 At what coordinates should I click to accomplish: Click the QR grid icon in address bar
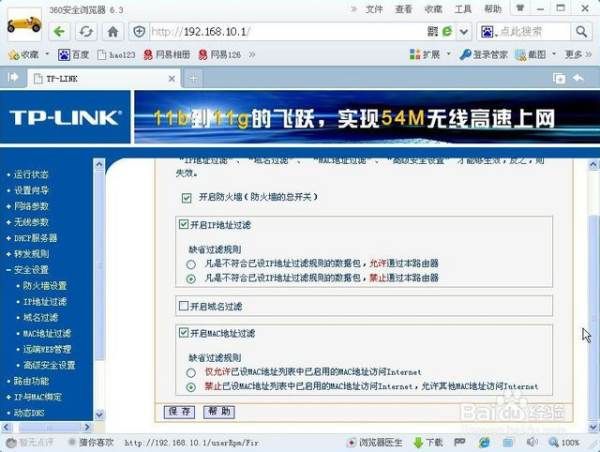click(433, 31)
